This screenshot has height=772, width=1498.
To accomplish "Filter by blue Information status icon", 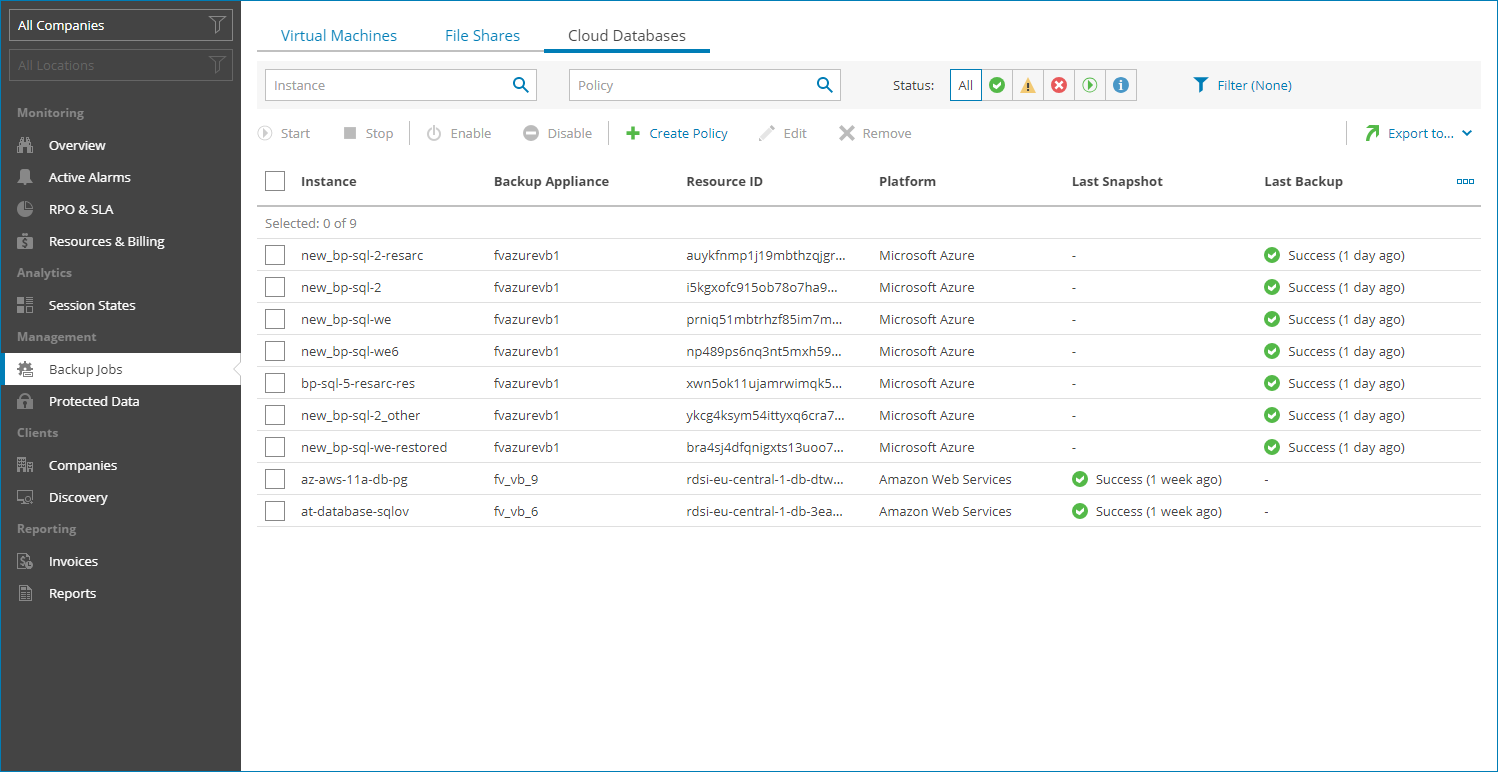I will point(1121,86).
